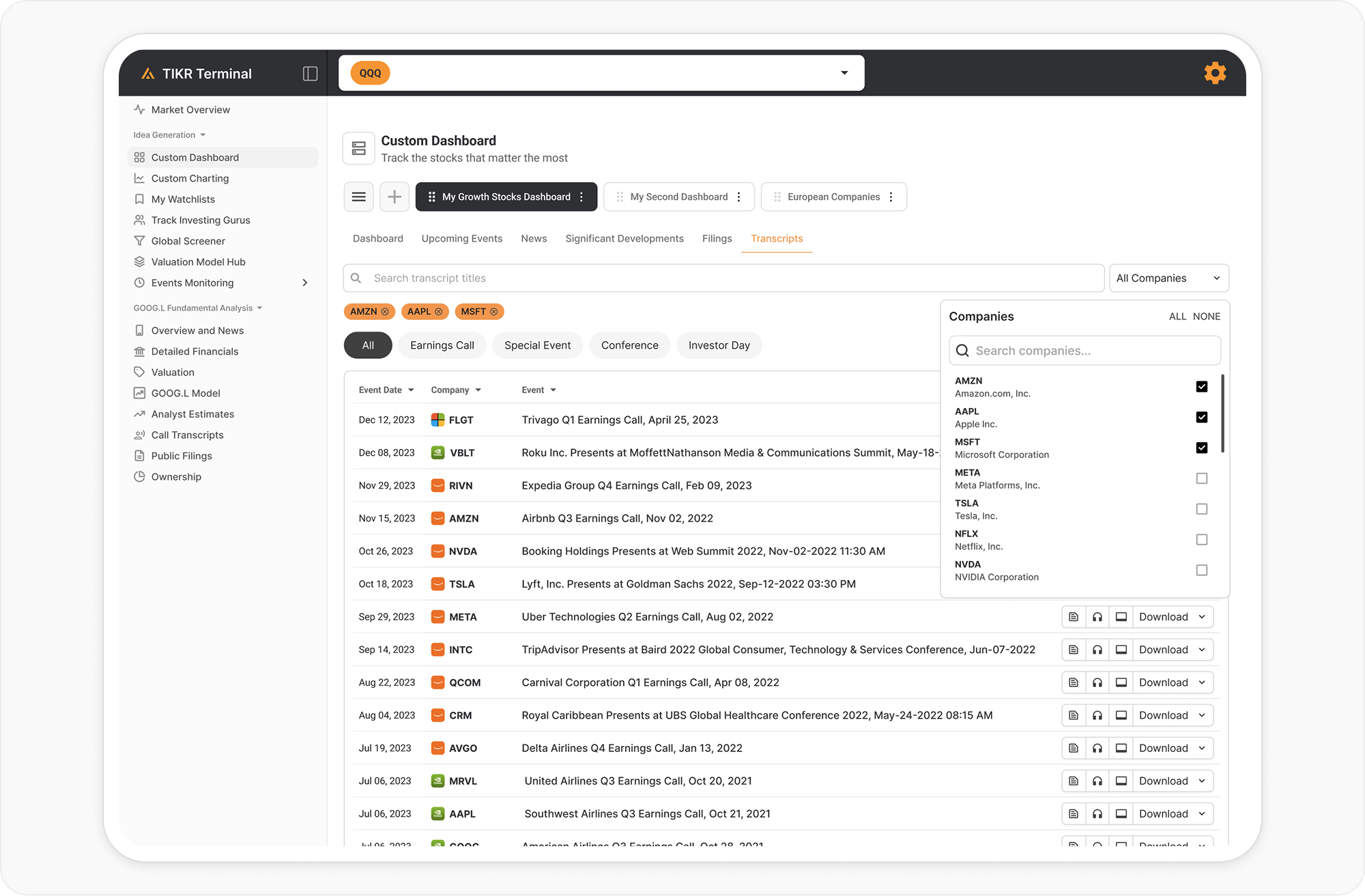Open settings via orange gear icon
The height and width of the screenshot is (896, 1365).
(x=1215, y=73)
